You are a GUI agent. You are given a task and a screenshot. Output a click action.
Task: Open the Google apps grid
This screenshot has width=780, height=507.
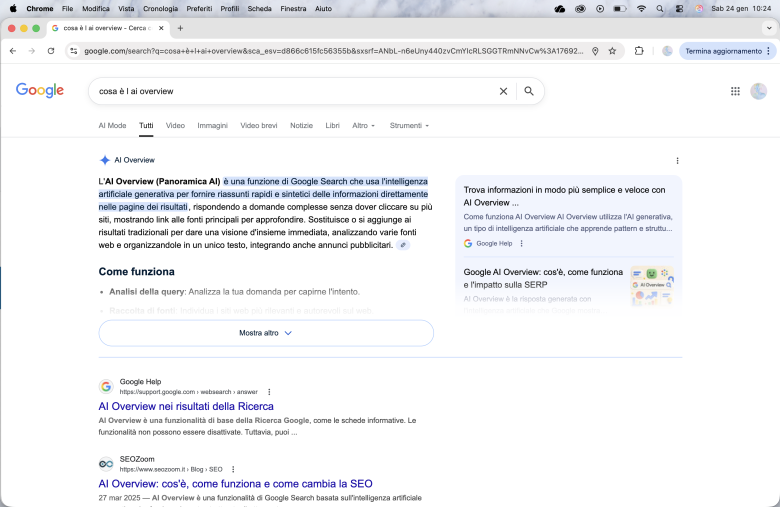pyautogui.click(x=735, y=91)
